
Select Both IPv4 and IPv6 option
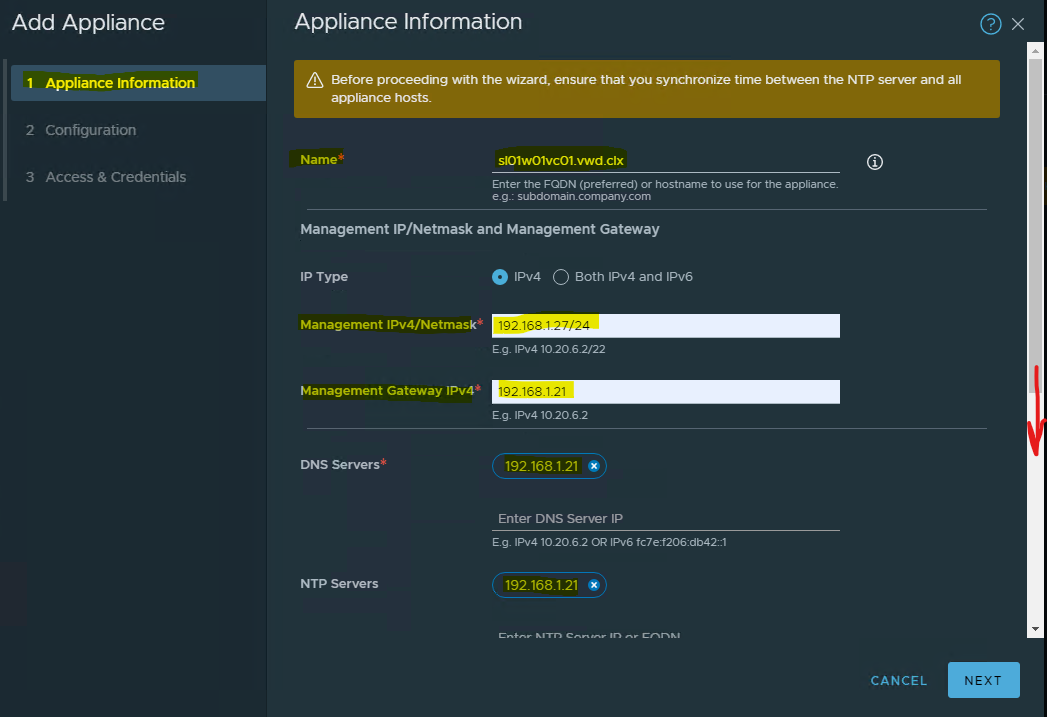coord(561,277)
